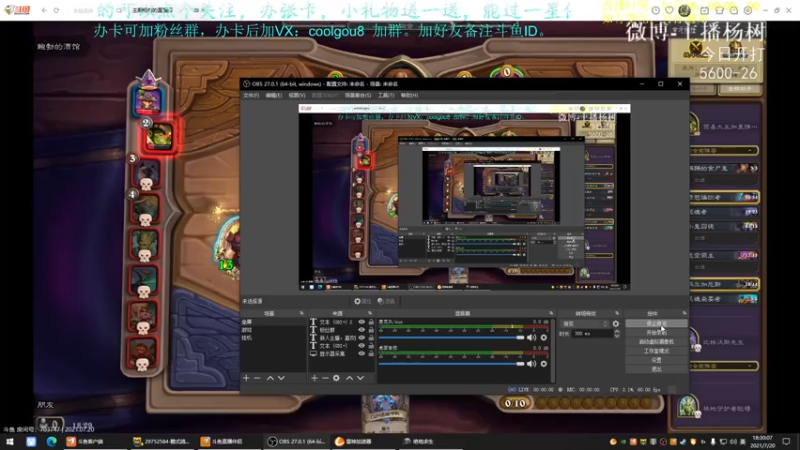Screen dimensions: 800x450
Task: Click the refresh icon in top bar
Action: [56, 10]
